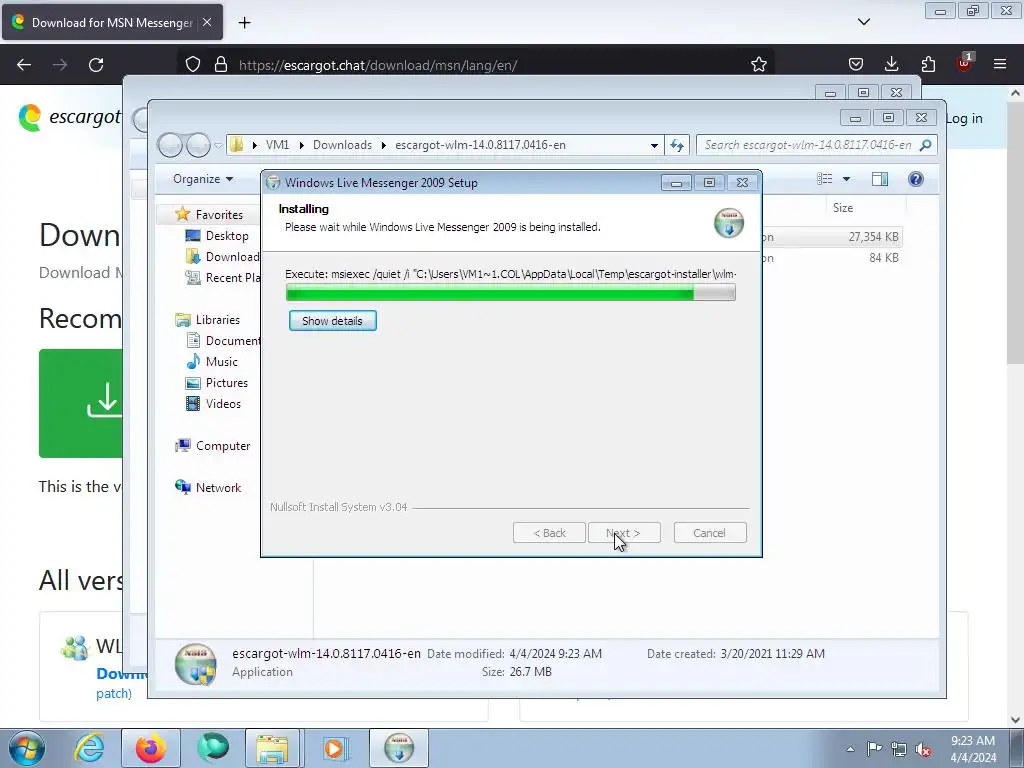
Task: Select Computer in the Explorer sidebar
Action: click(x=223, y=446)
